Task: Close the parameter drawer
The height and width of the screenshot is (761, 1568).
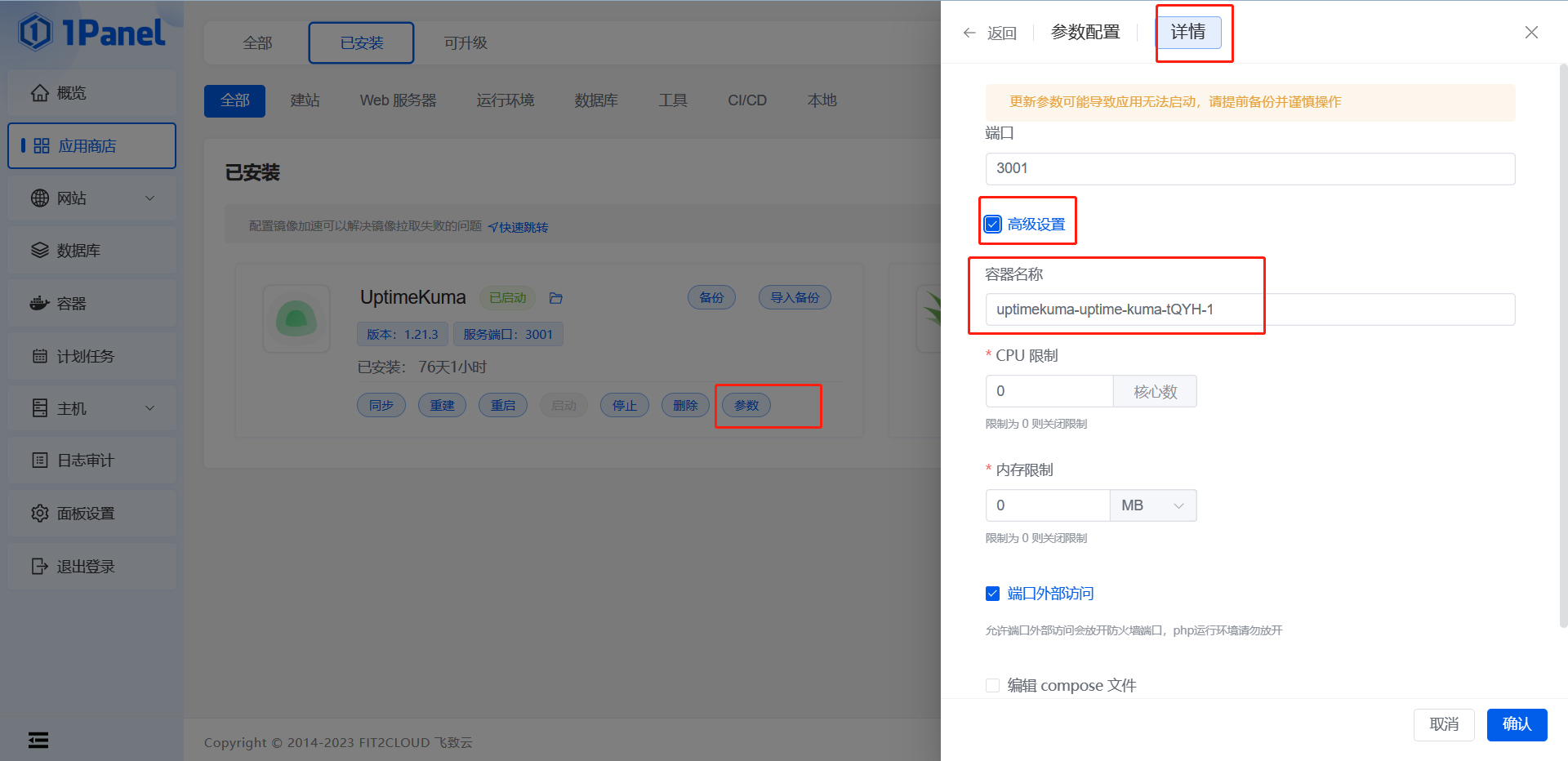Action: [1531, 32]
